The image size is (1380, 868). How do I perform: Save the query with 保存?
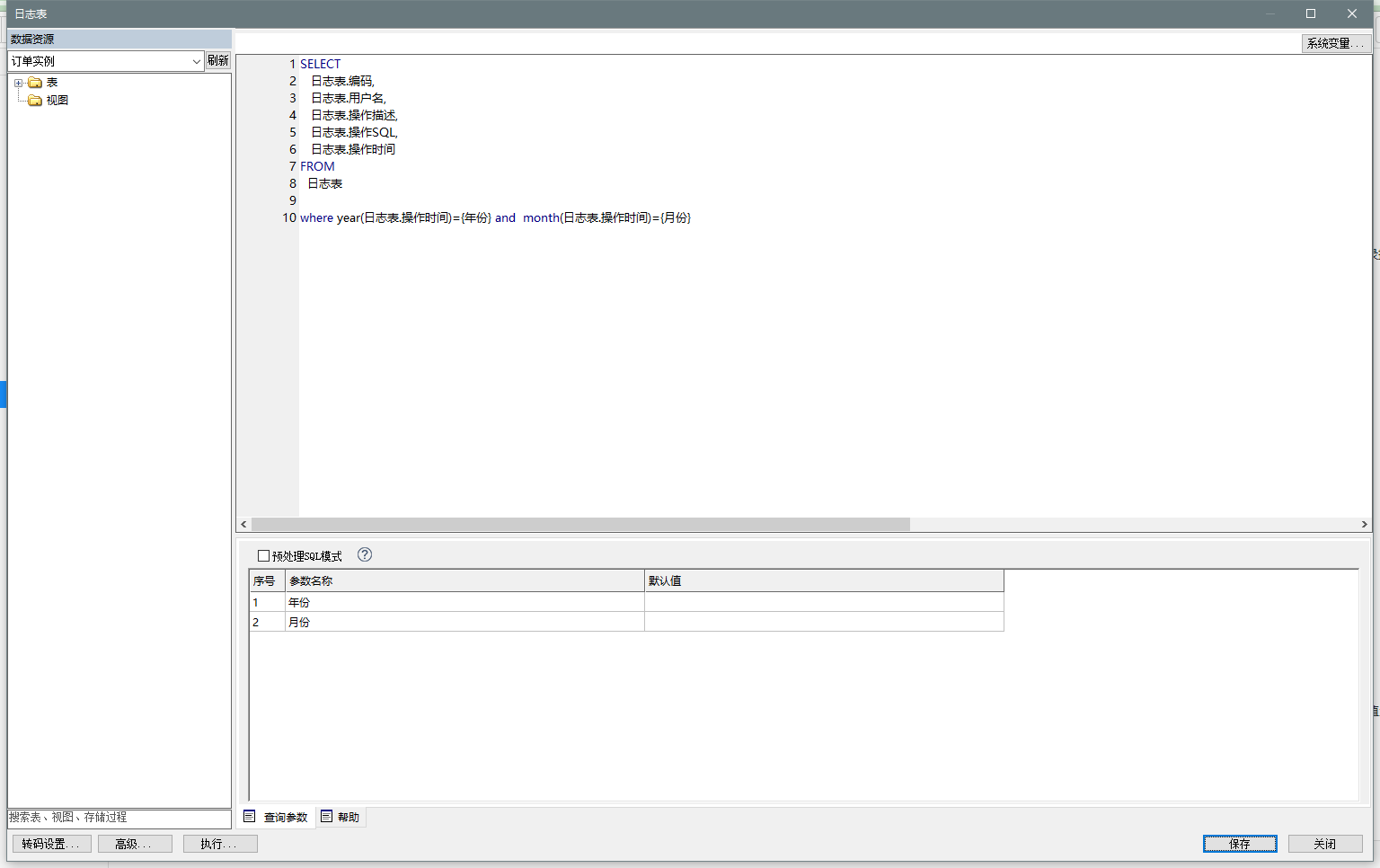point(1240,844)
